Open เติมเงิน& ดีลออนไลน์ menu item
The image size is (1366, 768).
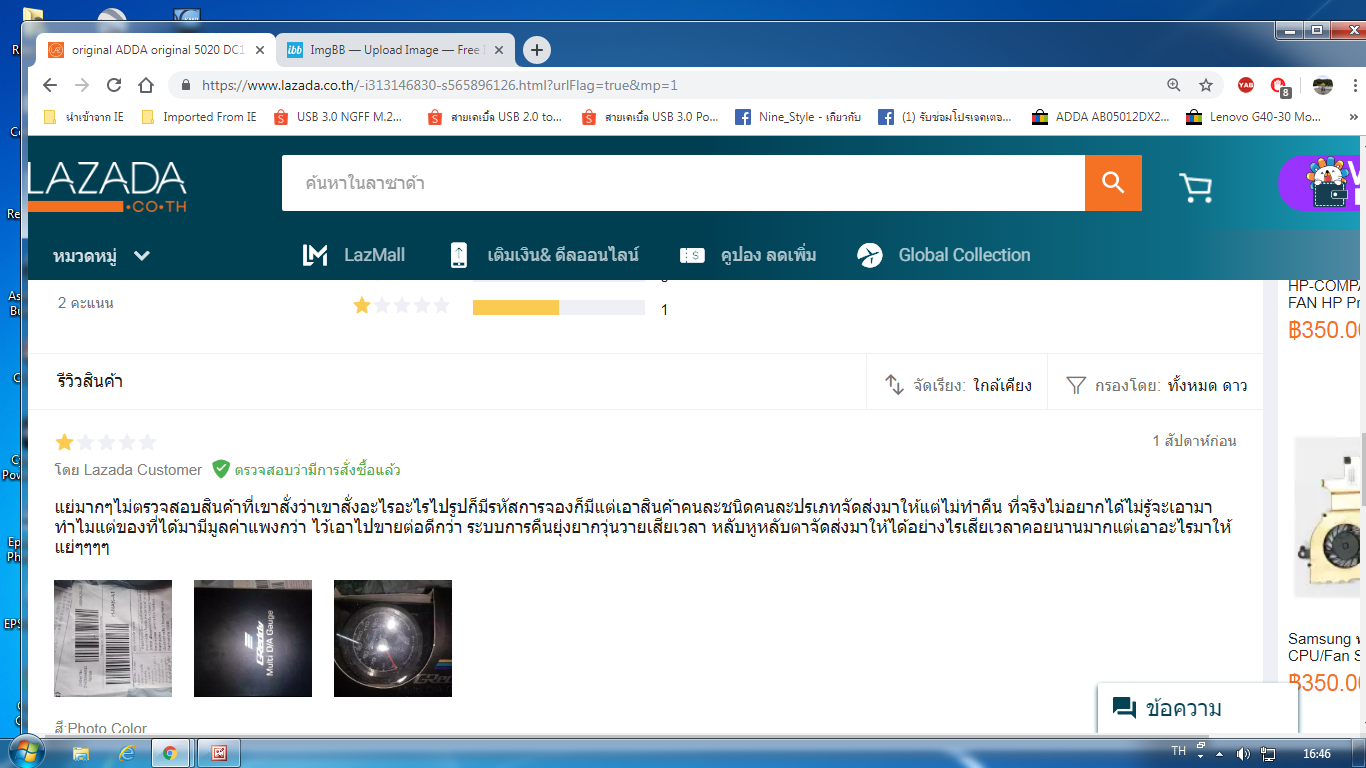click(x=544, y=255)
